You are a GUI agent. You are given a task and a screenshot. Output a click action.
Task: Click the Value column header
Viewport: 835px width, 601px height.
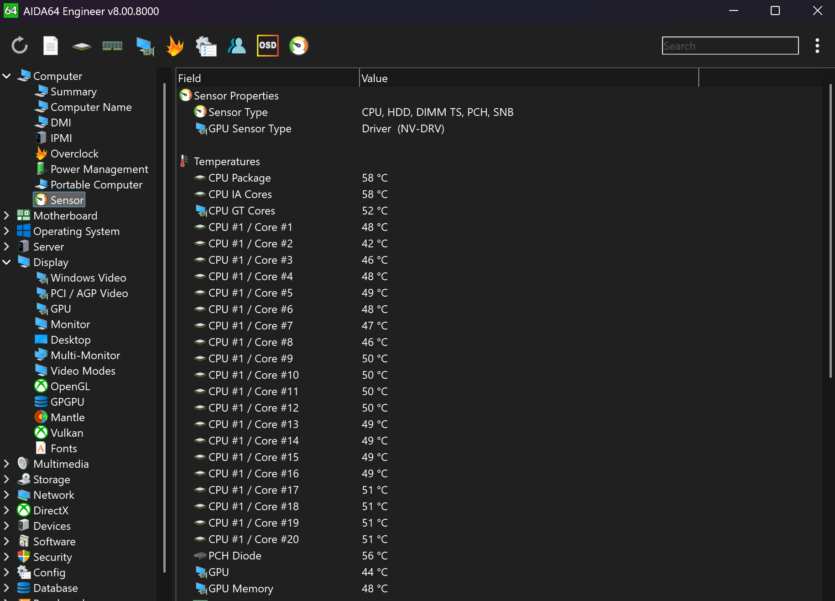pos(529,78)
